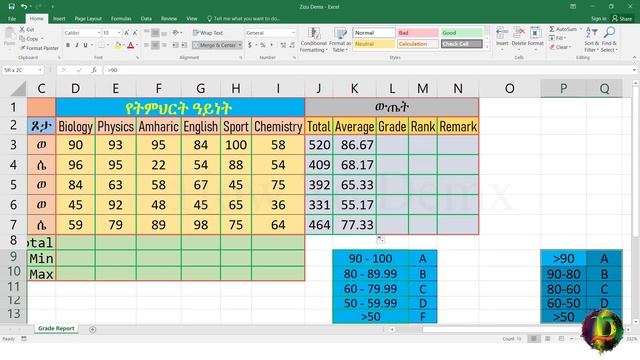The width and height of the screenshot is (640, 360).
Task: Open the File menu tab
Action: [x=12, y=19]
